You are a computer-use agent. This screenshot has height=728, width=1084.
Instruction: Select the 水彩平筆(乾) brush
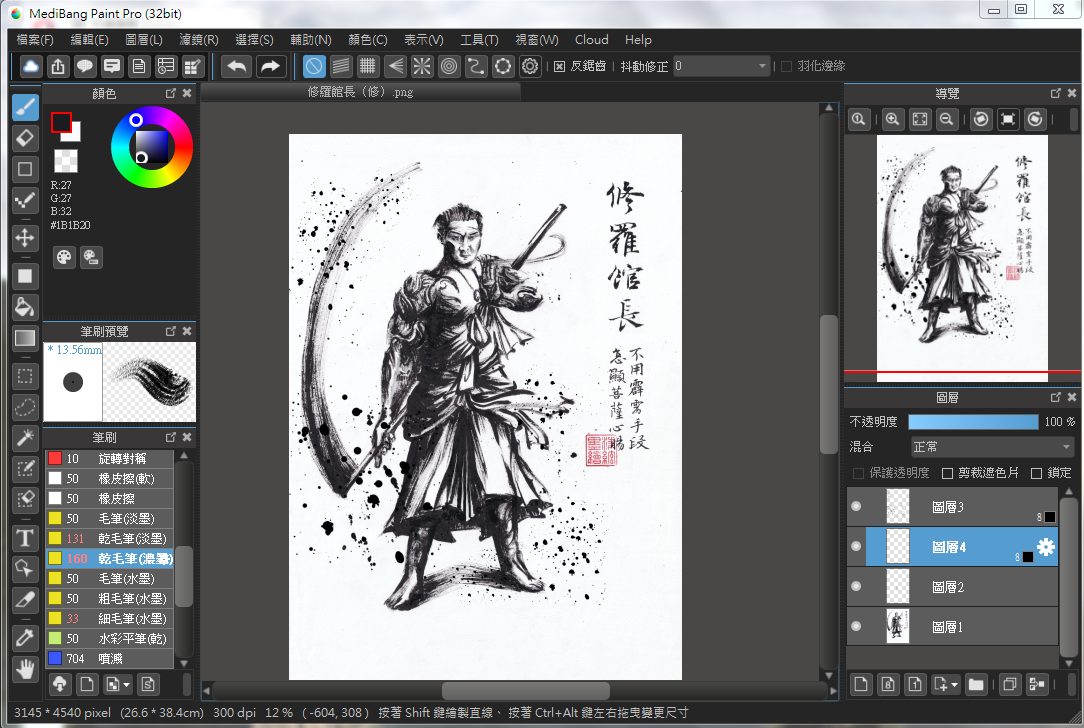click(109, 638)
